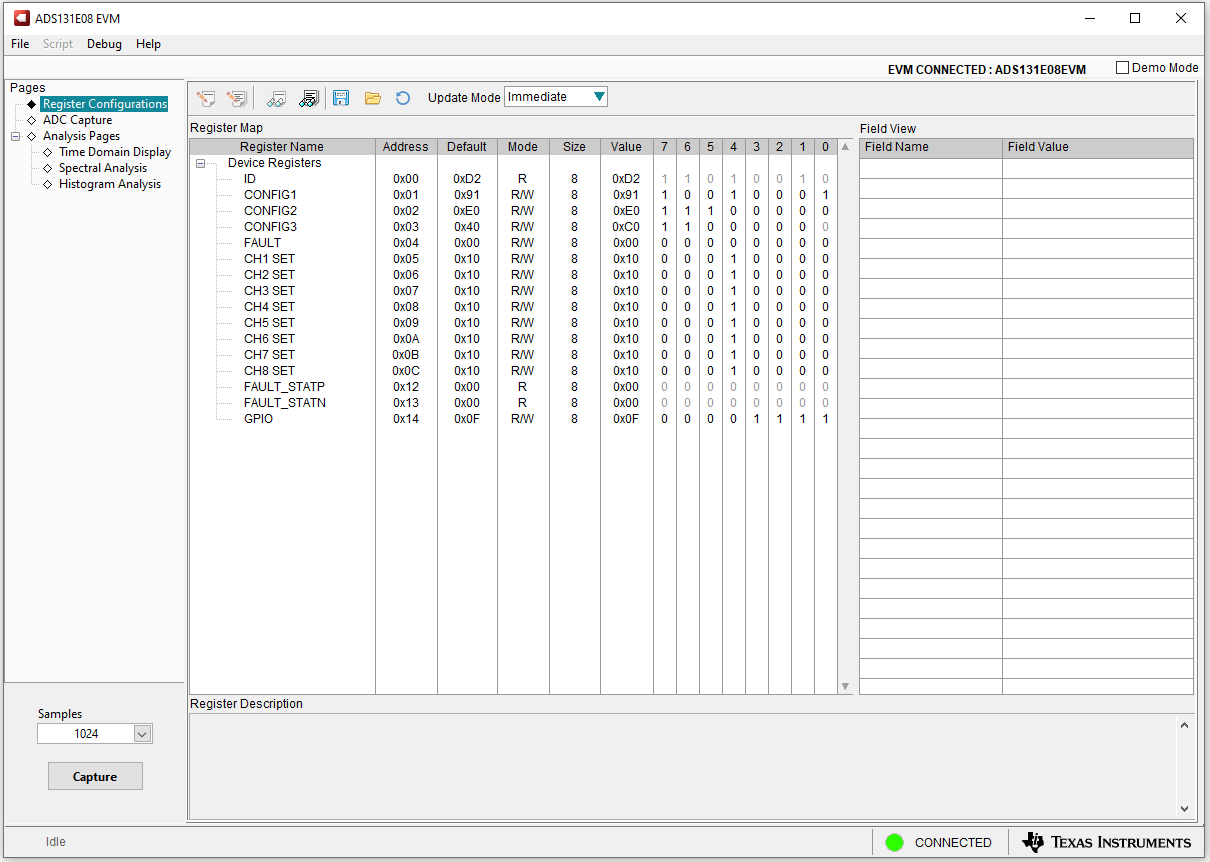
Task: Click the Write Register pencil icon
Action: (206, 98)
